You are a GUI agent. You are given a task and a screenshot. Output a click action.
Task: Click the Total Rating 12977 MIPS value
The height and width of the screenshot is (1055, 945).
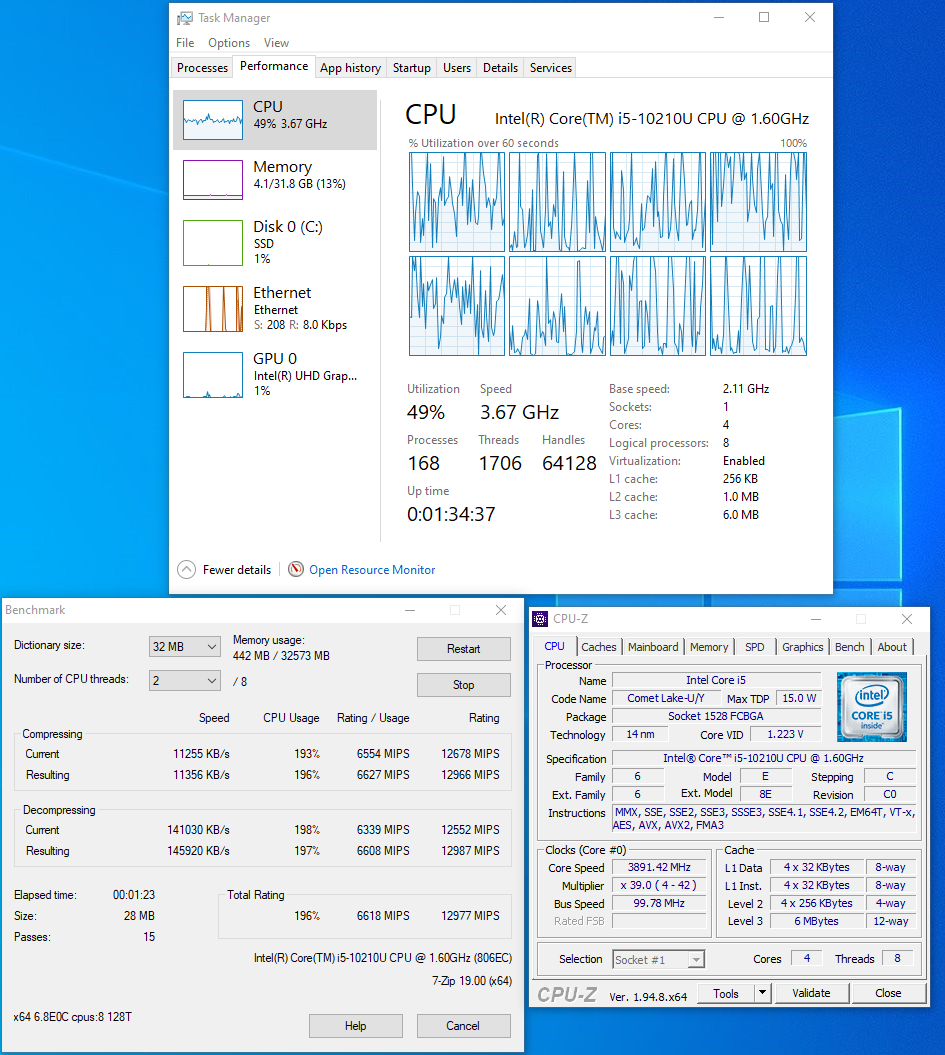[x=470, y=916]
